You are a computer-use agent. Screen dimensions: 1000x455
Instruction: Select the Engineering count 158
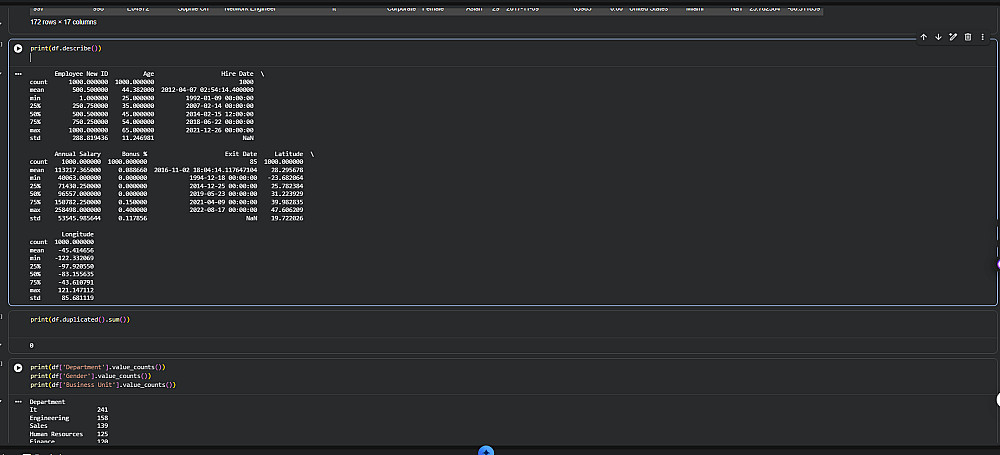coord(103,417)
